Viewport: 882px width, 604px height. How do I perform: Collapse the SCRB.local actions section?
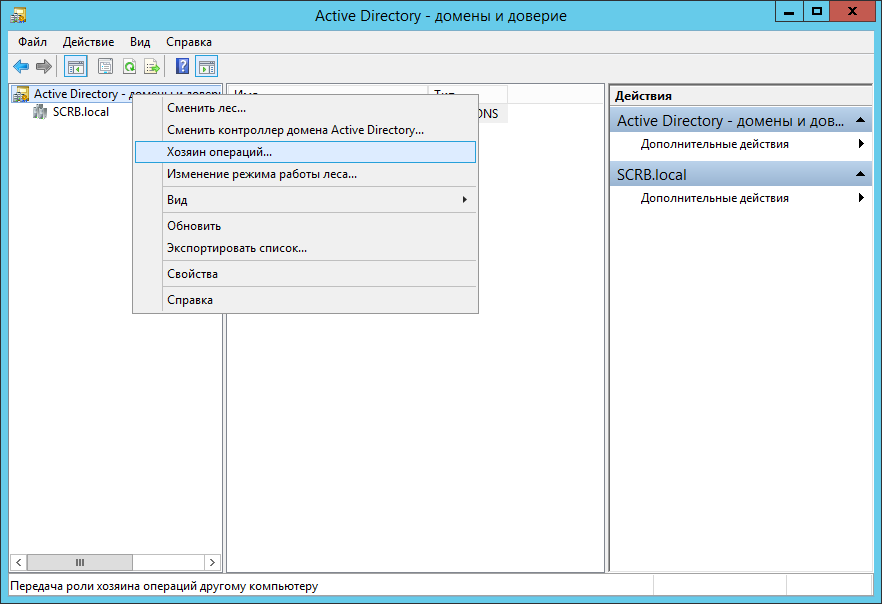[x=862, y=175]
